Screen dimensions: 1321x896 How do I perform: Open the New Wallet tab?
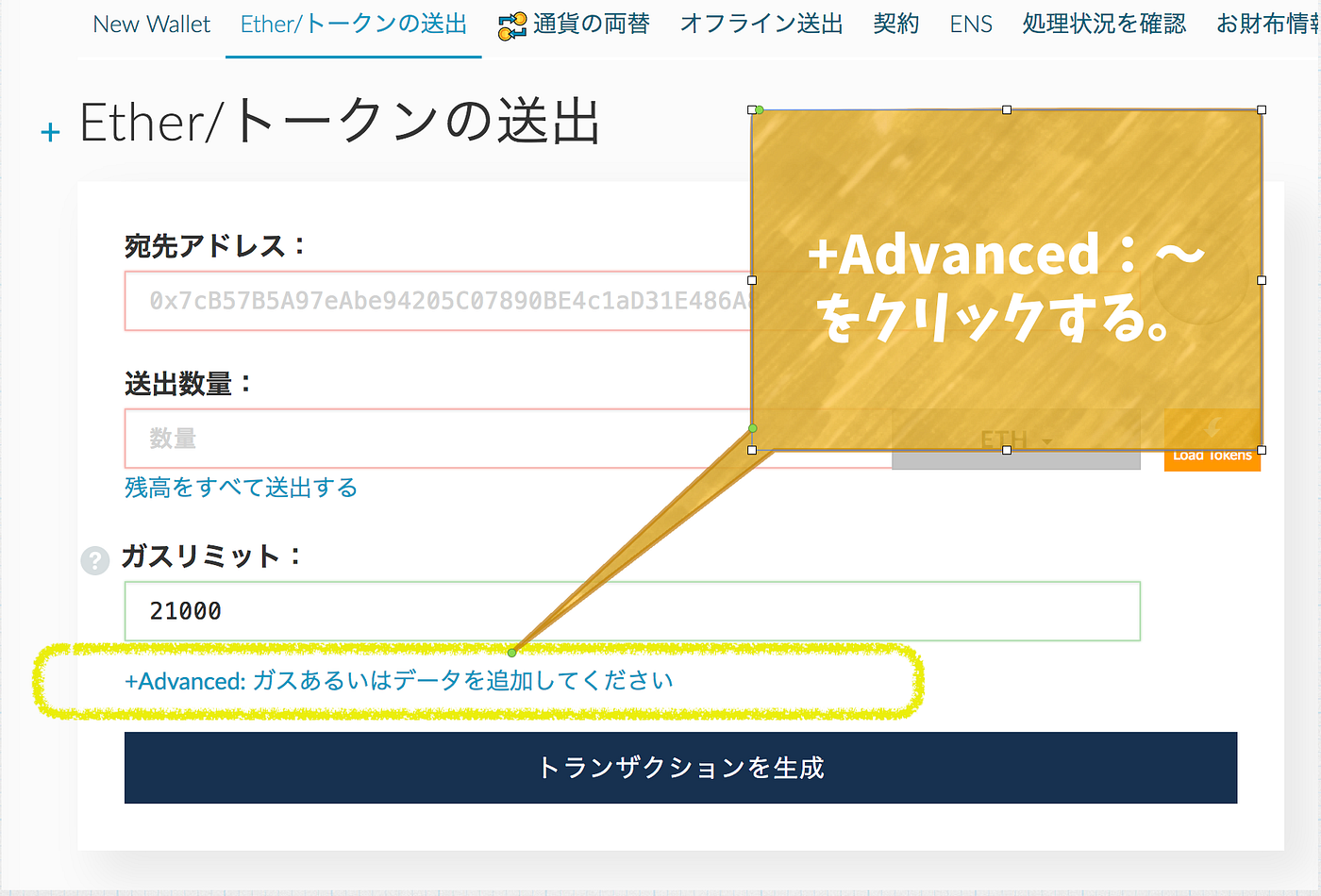coord(151,25)
